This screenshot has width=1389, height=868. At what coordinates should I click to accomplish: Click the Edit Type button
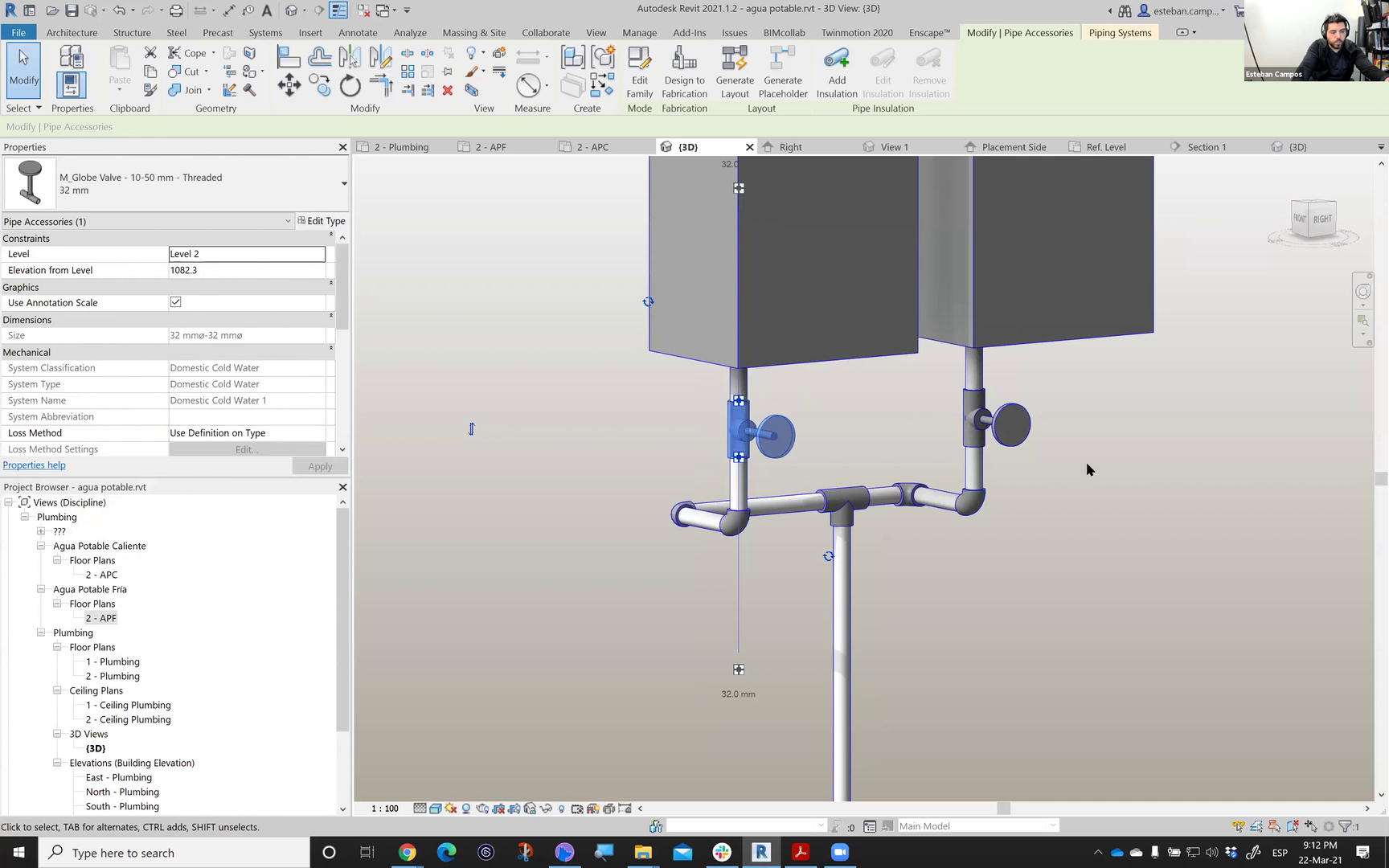point(322,221)
